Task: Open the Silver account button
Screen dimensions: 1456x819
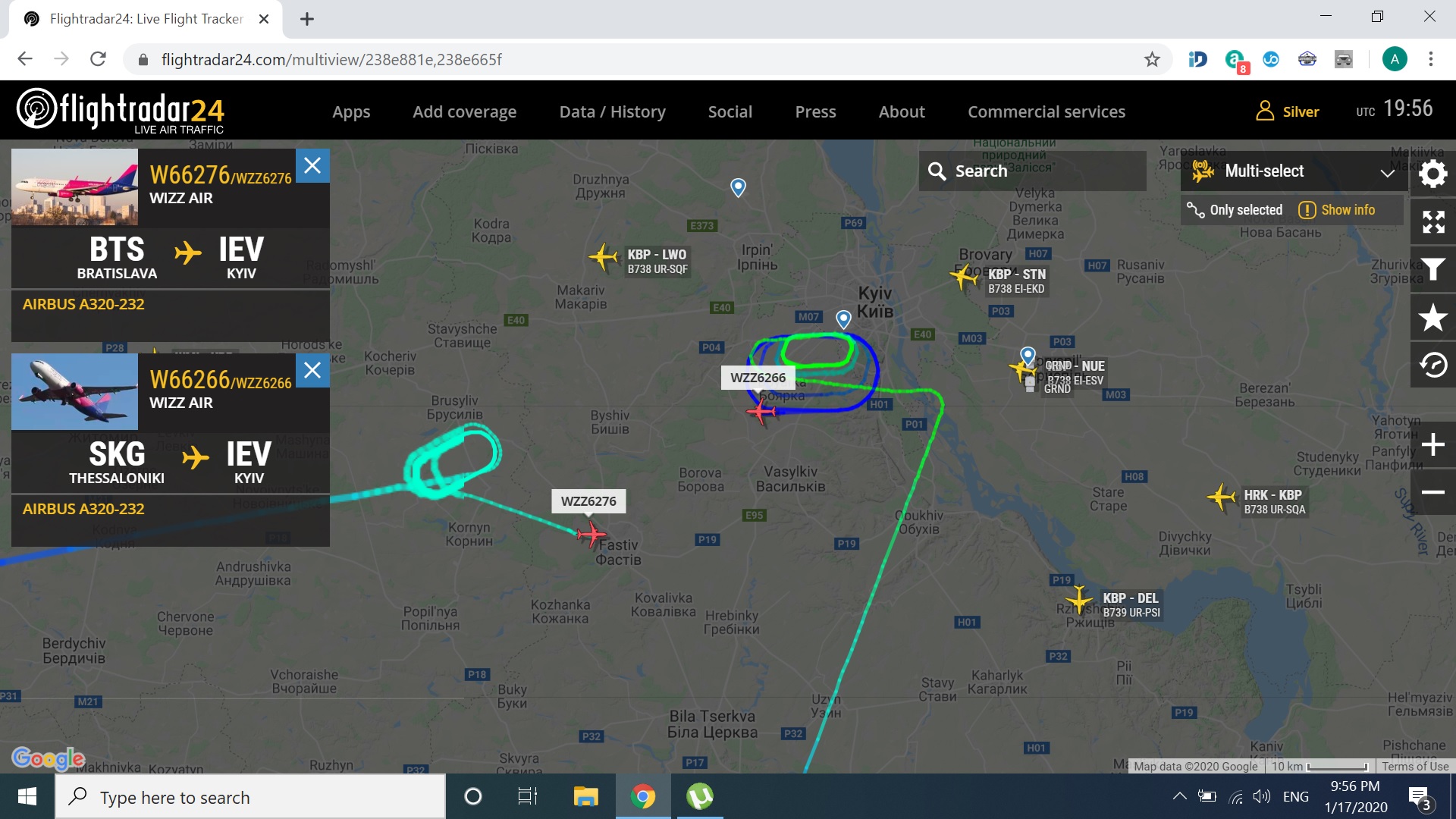Action: coord(1287,111)
